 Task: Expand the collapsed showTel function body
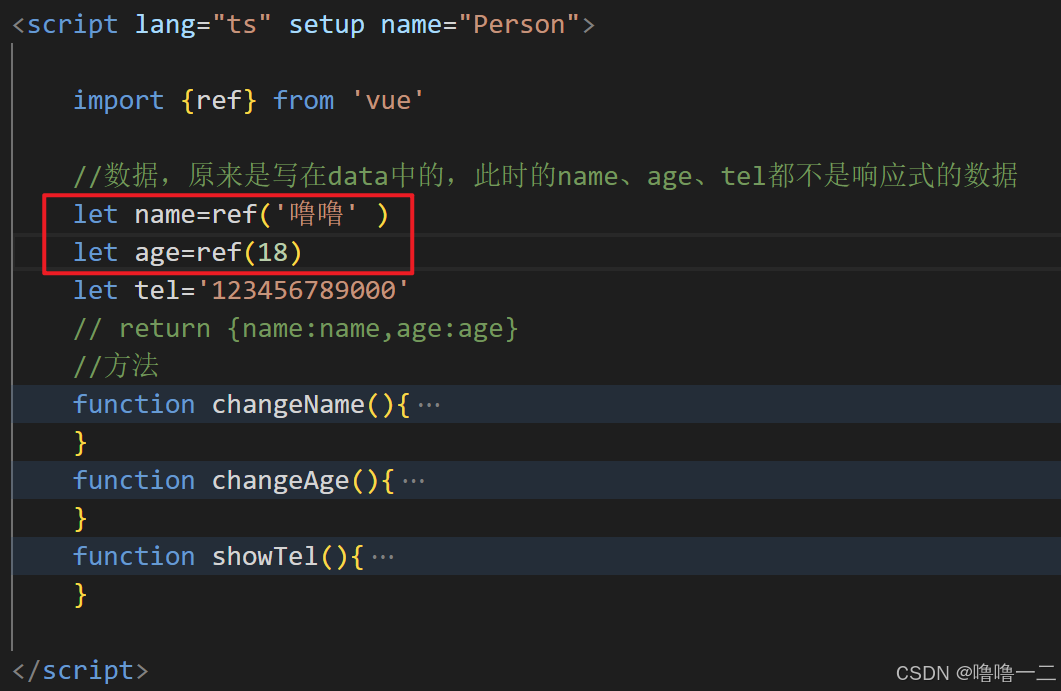(383, 556)
